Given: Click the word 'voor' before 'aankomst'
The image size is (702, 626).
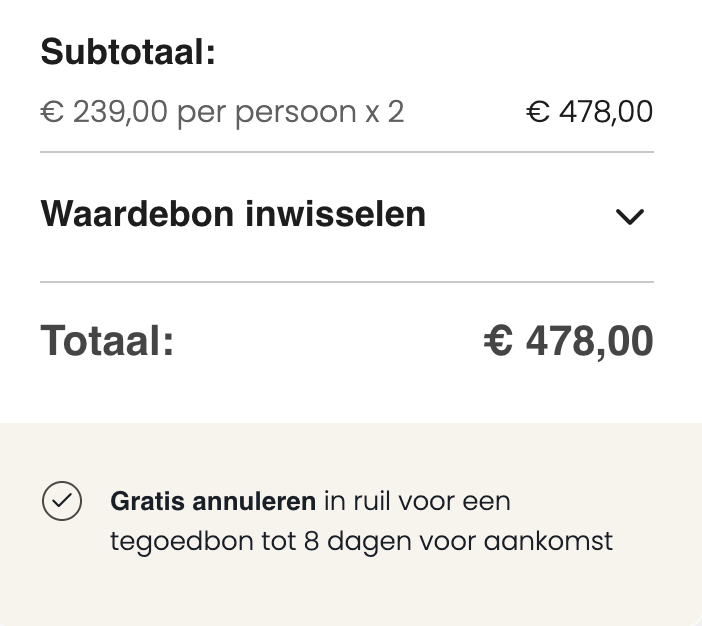Looking at the screenshot, I should click(x=450, y=541).
